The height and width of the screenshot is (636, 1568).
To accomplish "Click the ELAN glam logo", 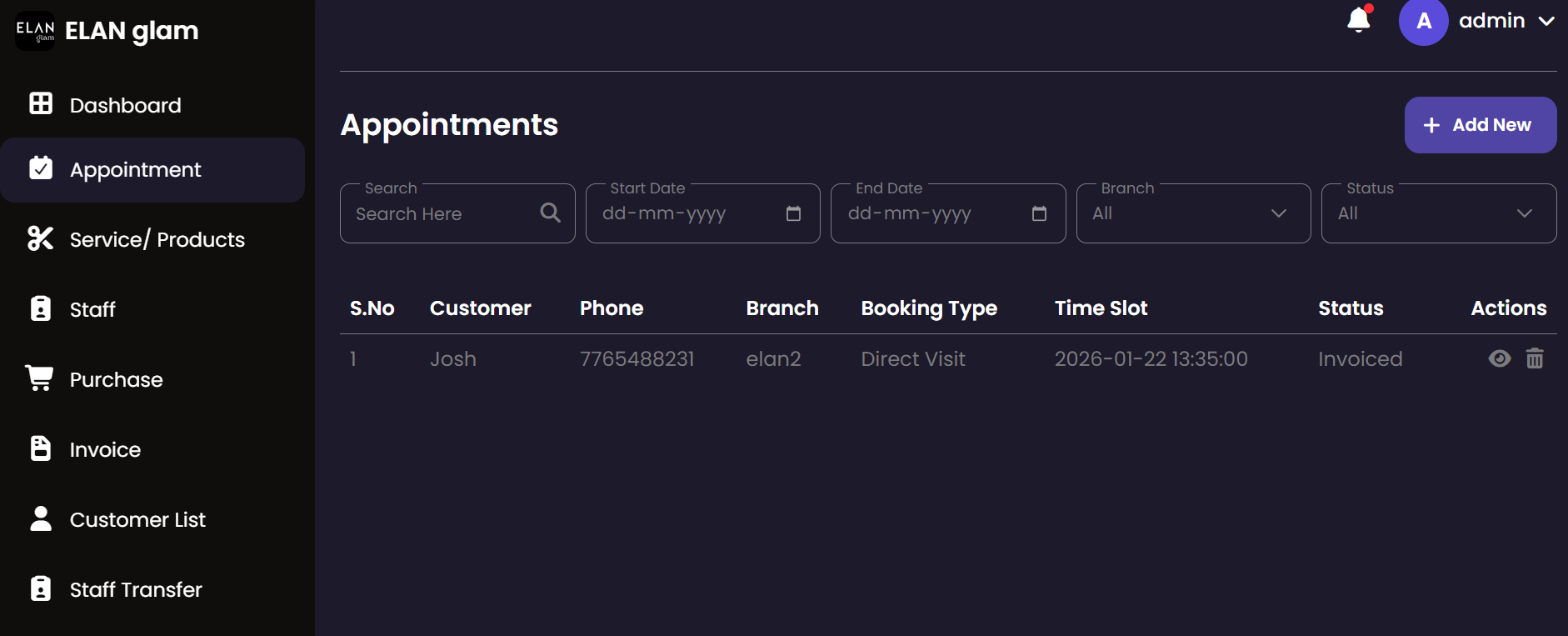I will [x=35, y=31].
